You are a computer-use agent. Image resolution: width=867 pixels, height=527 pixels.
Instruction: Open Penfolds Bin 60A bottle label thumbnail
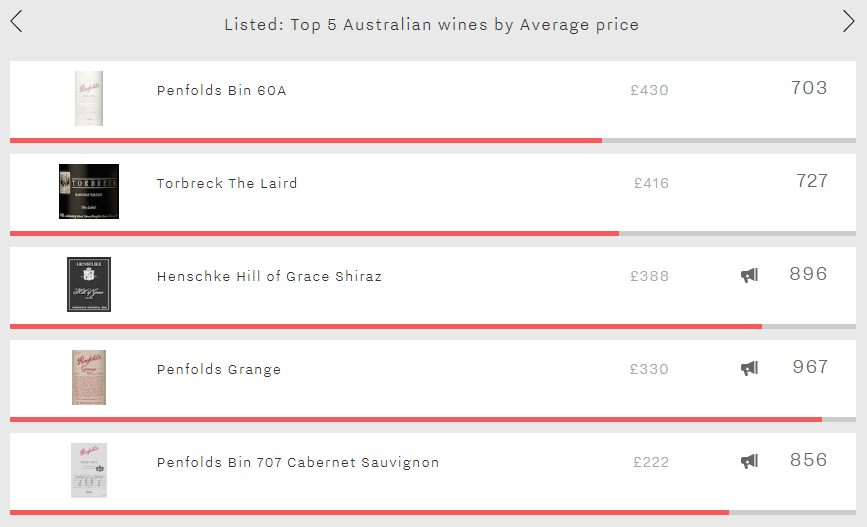coord(89,98)
